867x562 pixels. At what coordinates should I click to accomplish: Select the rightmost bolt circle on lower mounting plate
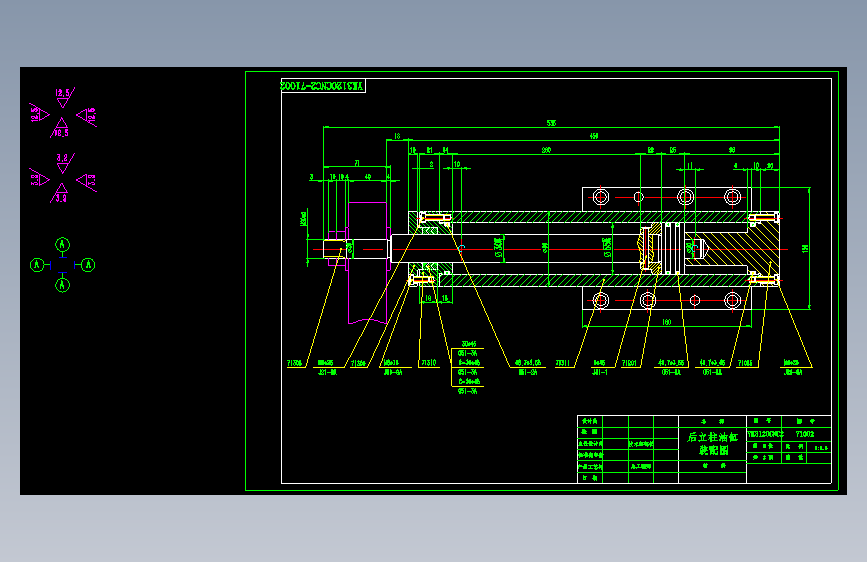point(732,300)
